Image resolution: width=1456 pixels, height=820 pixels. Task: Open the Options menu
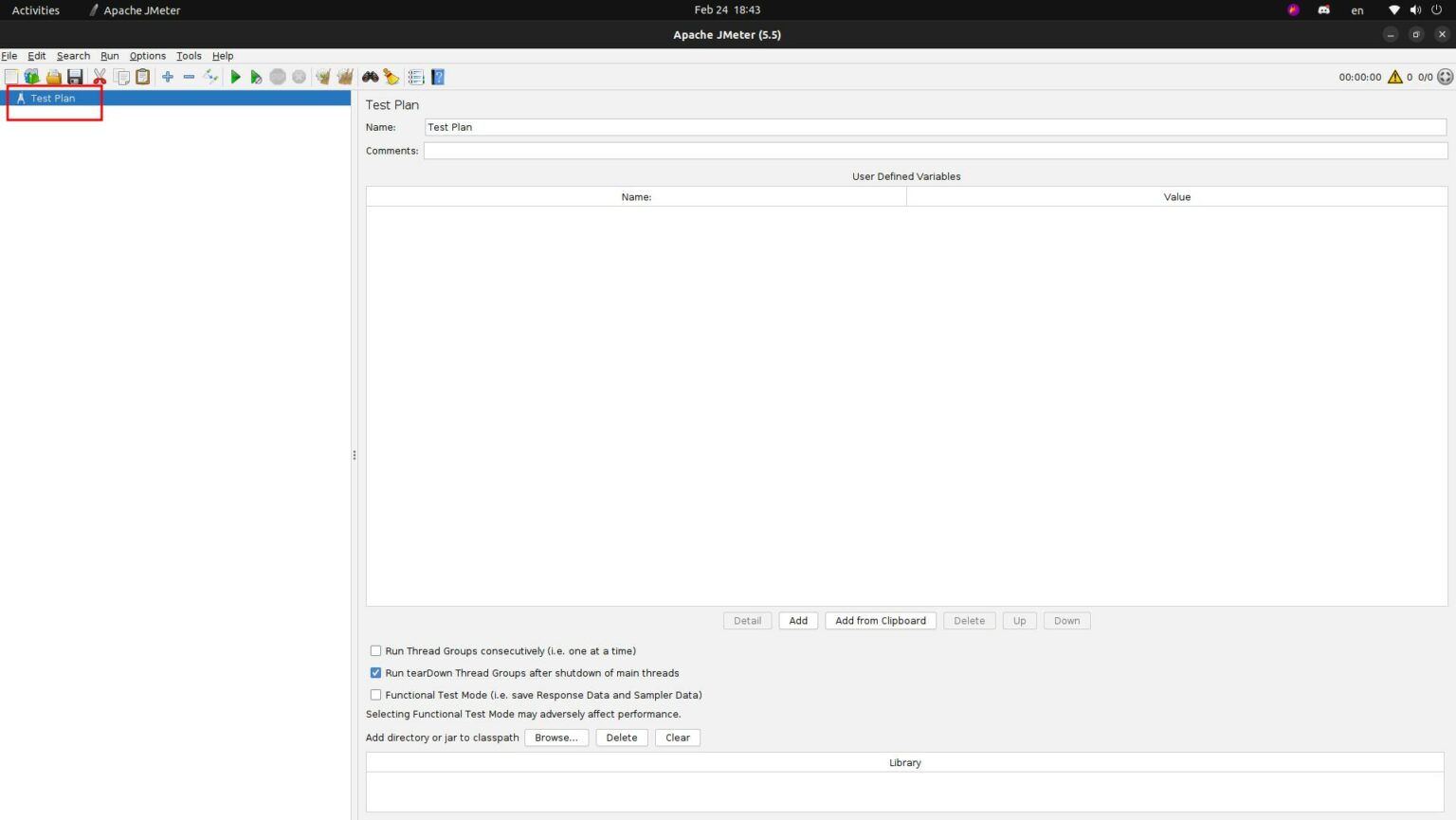pos(147,56)
